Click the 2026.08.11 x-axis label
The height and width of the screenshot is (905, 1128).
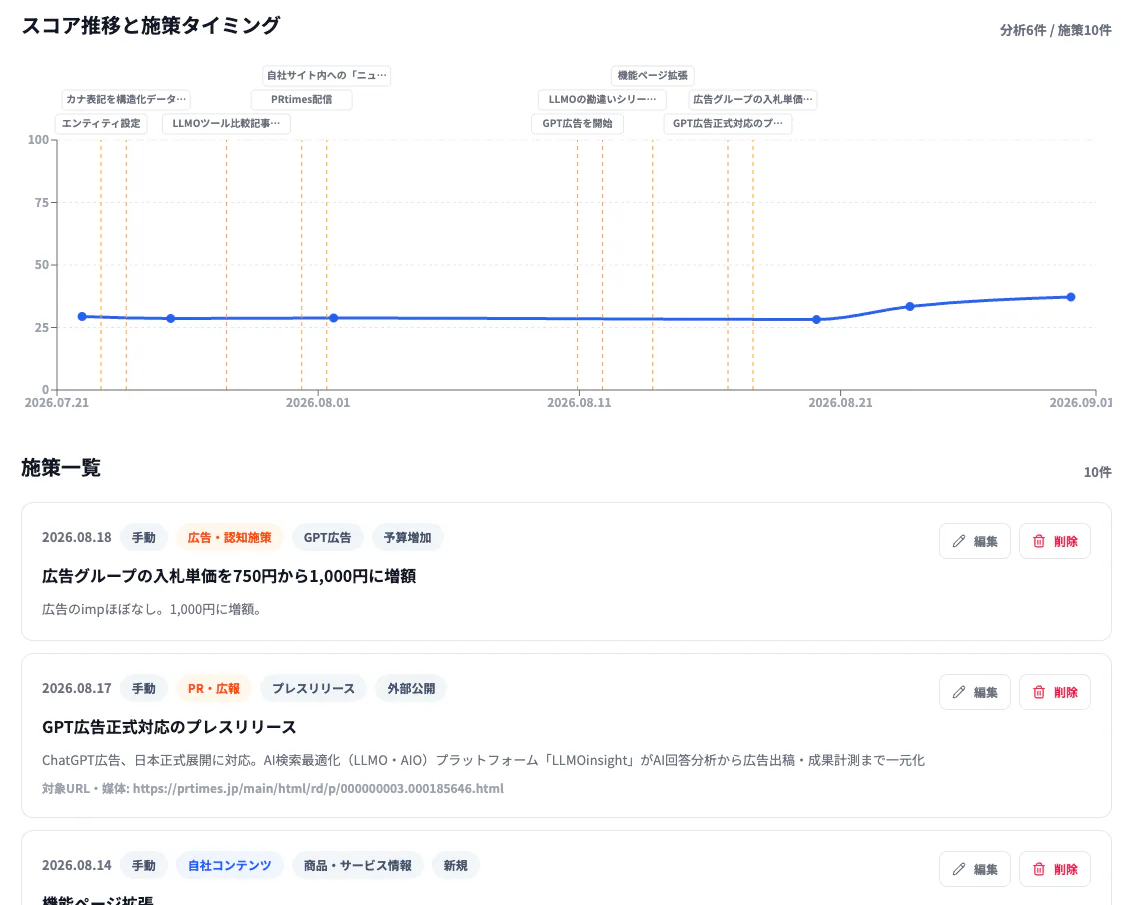(579, 403)
